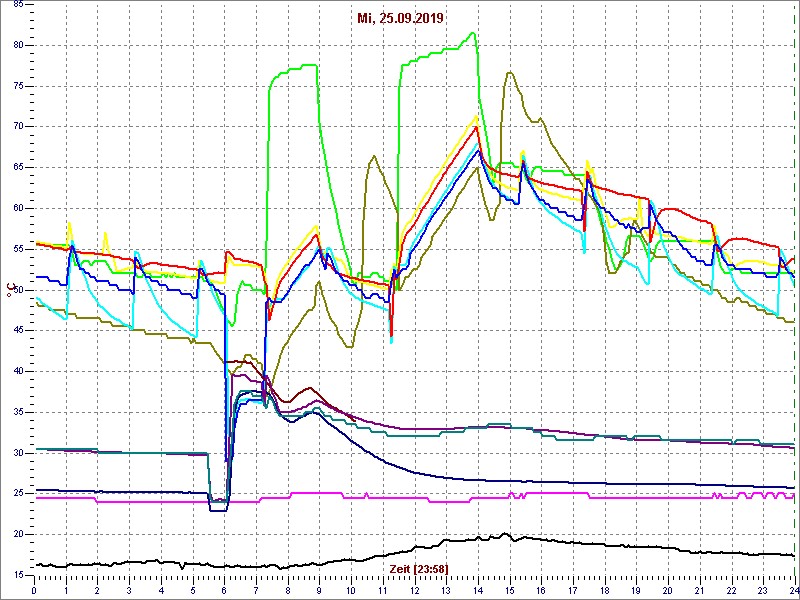
Task: Select the 45 temperature axis label
Action: 18,331
